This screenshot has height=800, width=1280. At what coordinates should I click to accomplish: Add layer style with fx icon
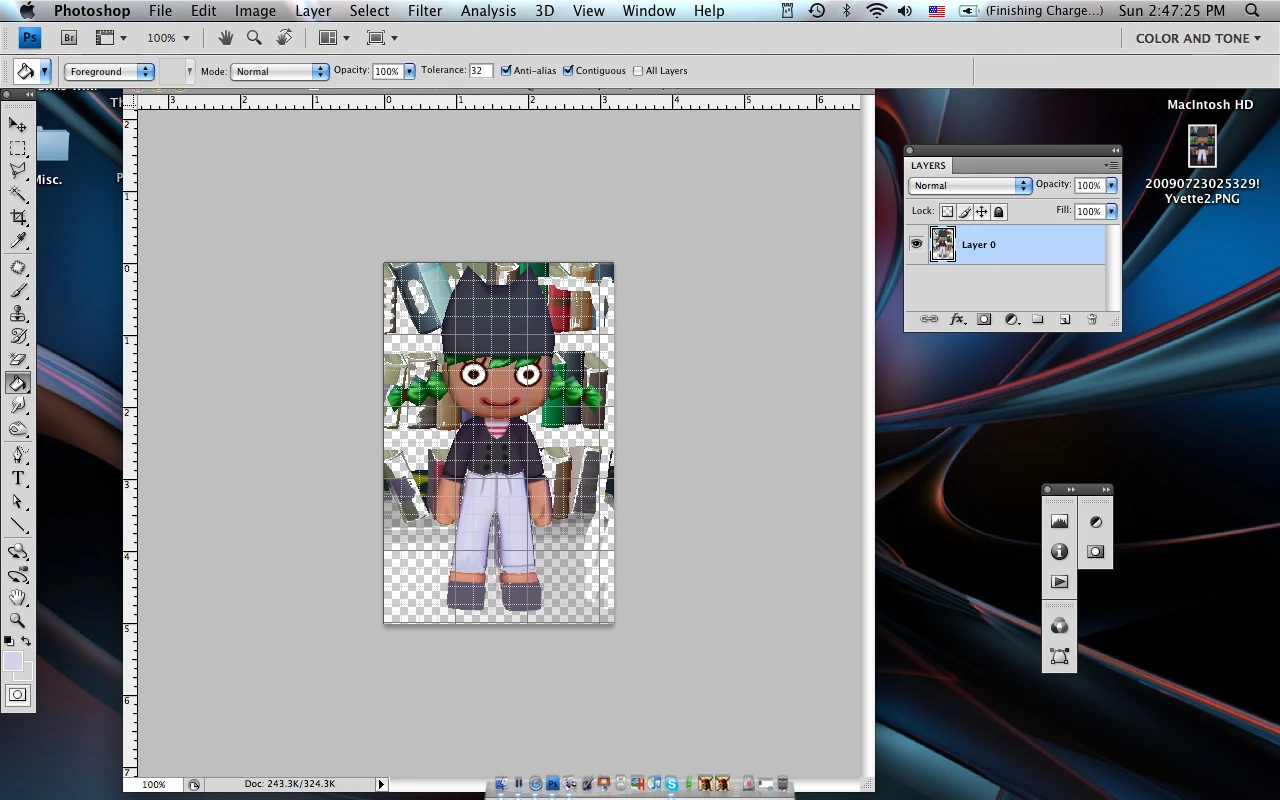click(x=957, y=319)
